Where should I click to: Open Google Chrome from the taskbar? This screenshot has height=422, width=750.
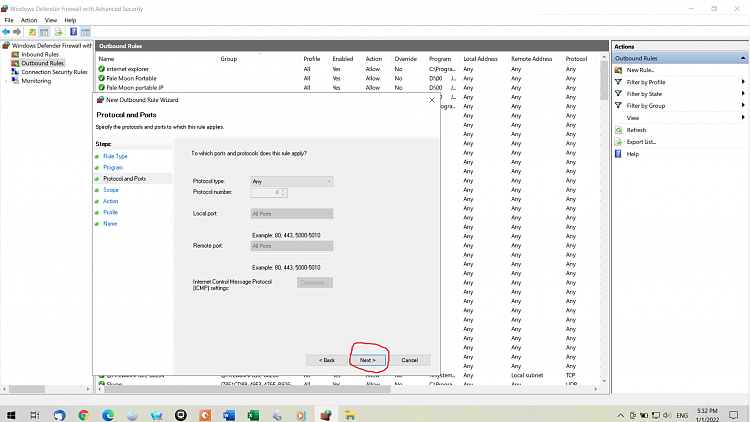click(x=84, y=415)
